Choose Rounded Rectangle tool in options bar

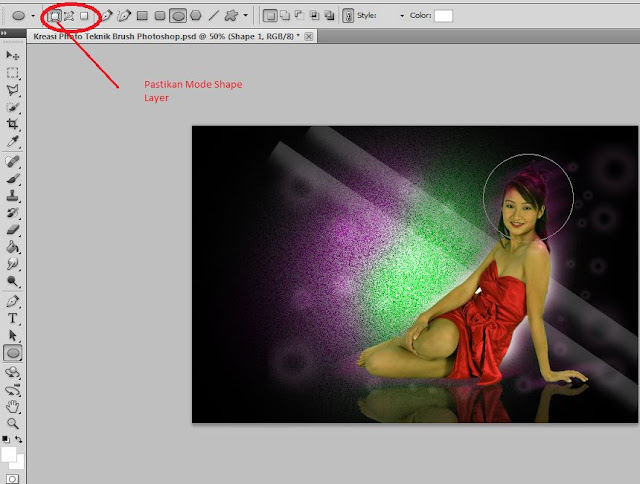(160, 16)
